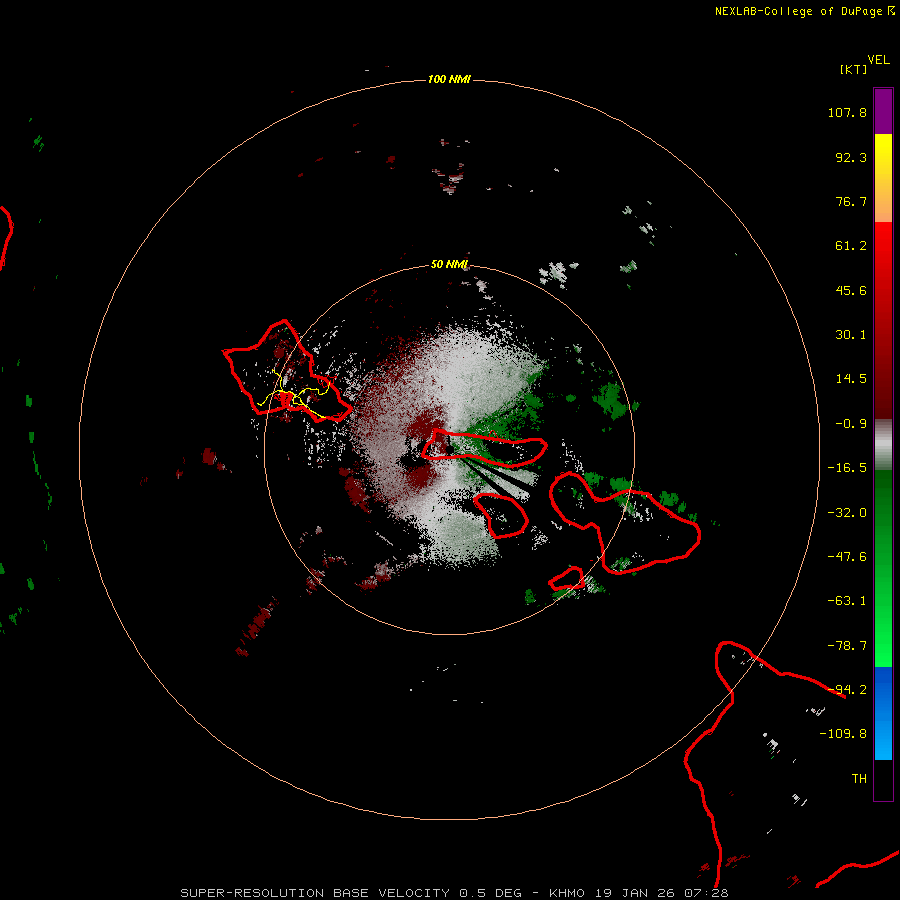
Task: Click the -47.6 velocity scale value
Action: point(847,557)
